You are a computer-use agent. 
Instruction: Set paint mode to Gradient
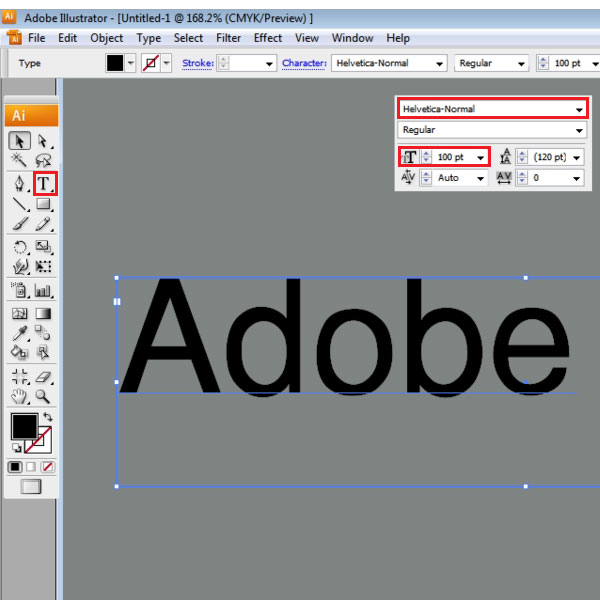(x=31, y=467)
